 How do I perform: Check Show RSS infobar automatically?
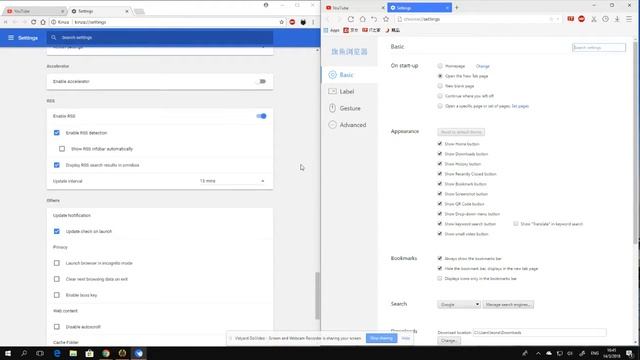click(x=62, y=149)
